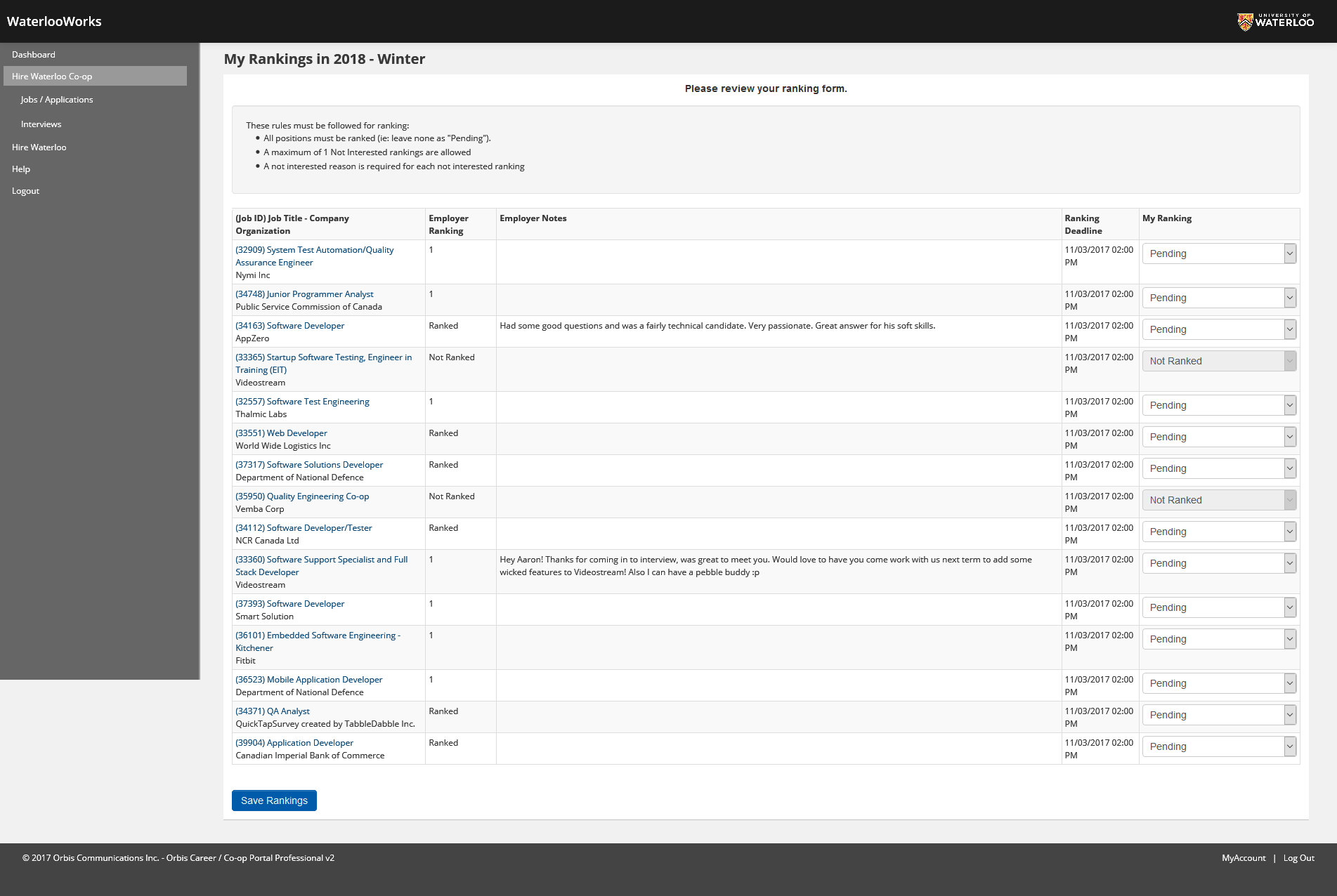
Task: Open MyAccount in the footer
Action: [x=1244, y=858]
